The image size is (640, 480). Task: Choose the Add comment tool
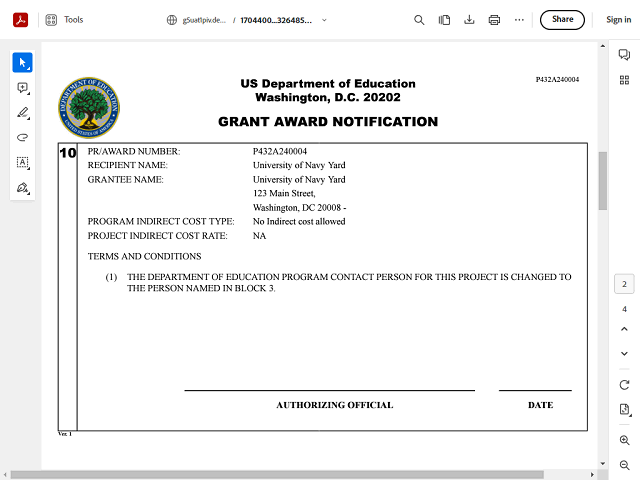pos(22,88)
